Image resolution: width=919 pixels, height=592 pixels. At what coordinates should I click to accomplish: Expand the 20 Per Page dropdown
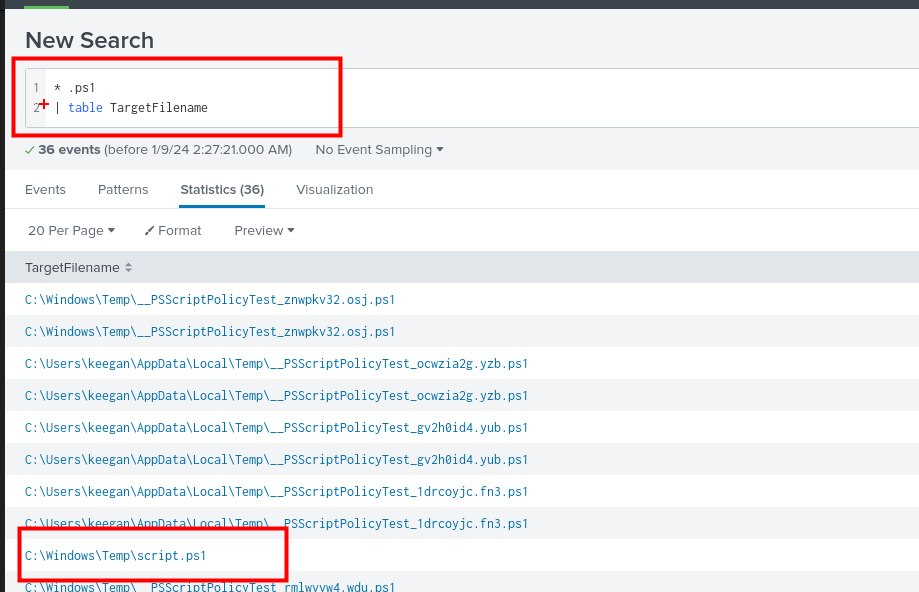71,231
